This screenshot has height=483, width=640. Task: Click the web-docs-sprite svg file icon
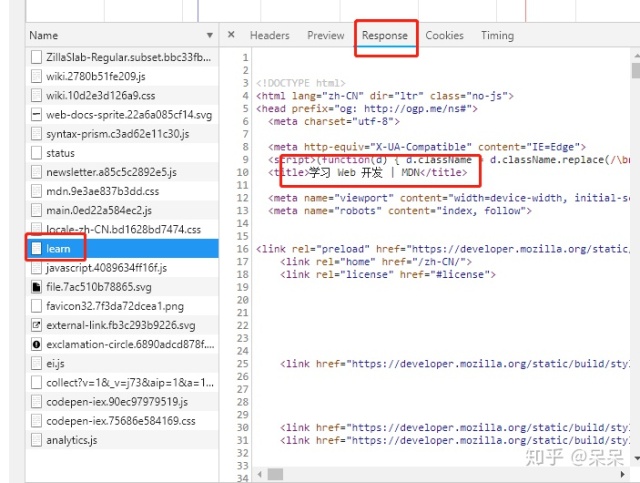(x=36, y=114)
